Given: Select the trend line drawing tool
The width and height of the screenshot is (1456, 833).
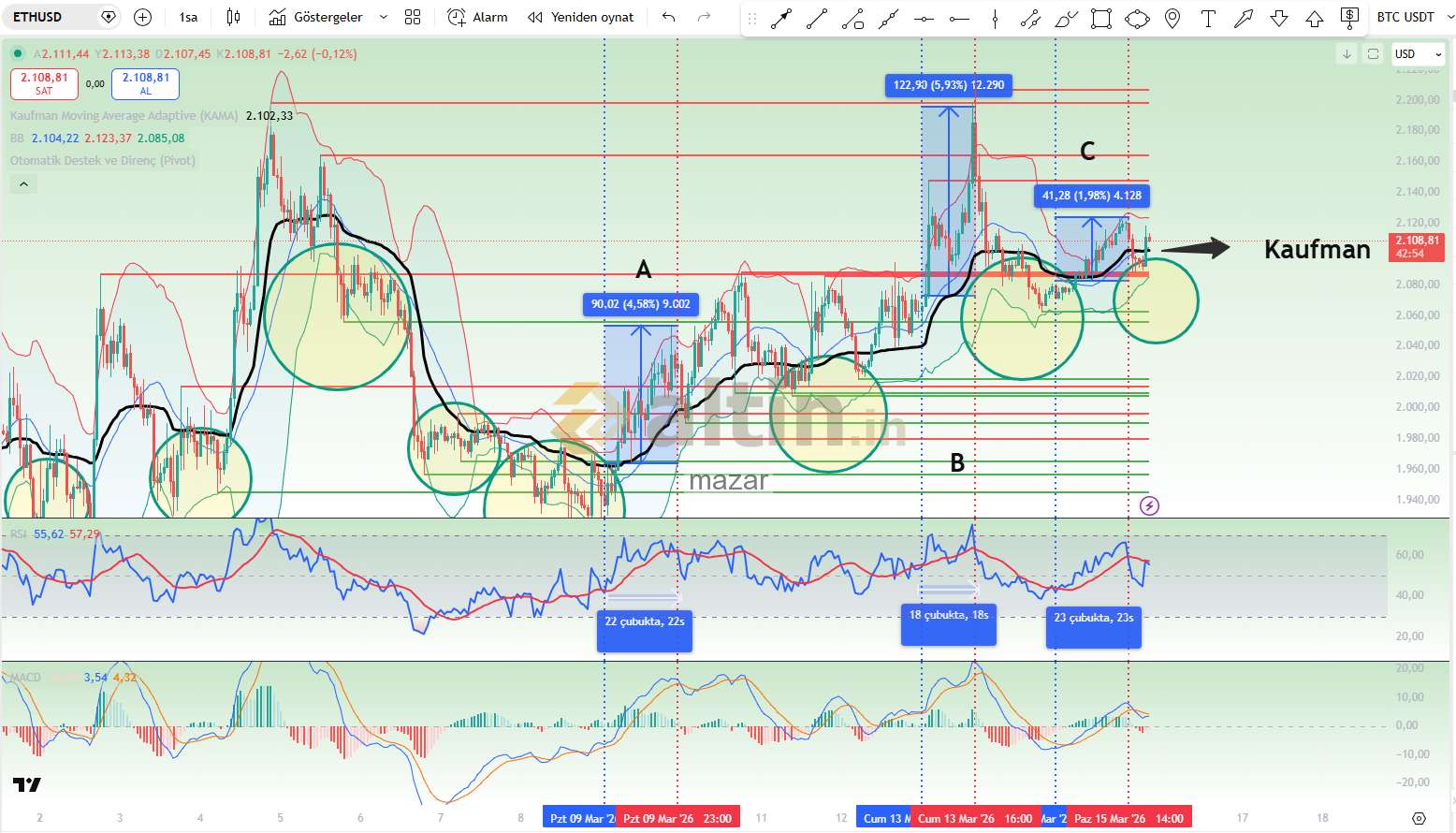Looking at the screenshot, I should 817,18.
